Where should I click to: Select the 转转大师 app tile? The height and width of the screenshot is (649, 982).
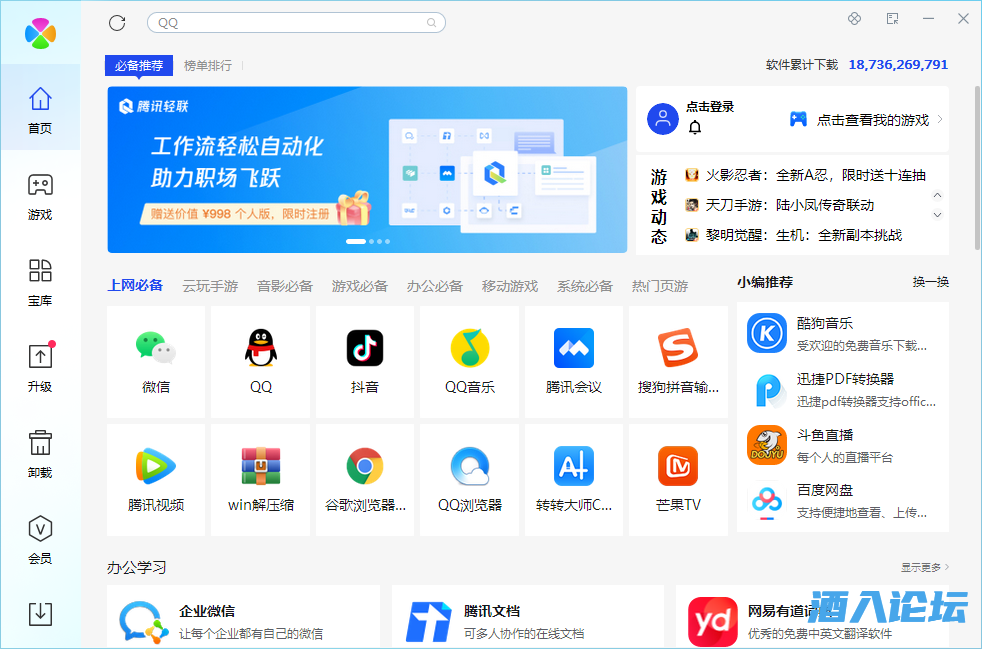point(574,480)
